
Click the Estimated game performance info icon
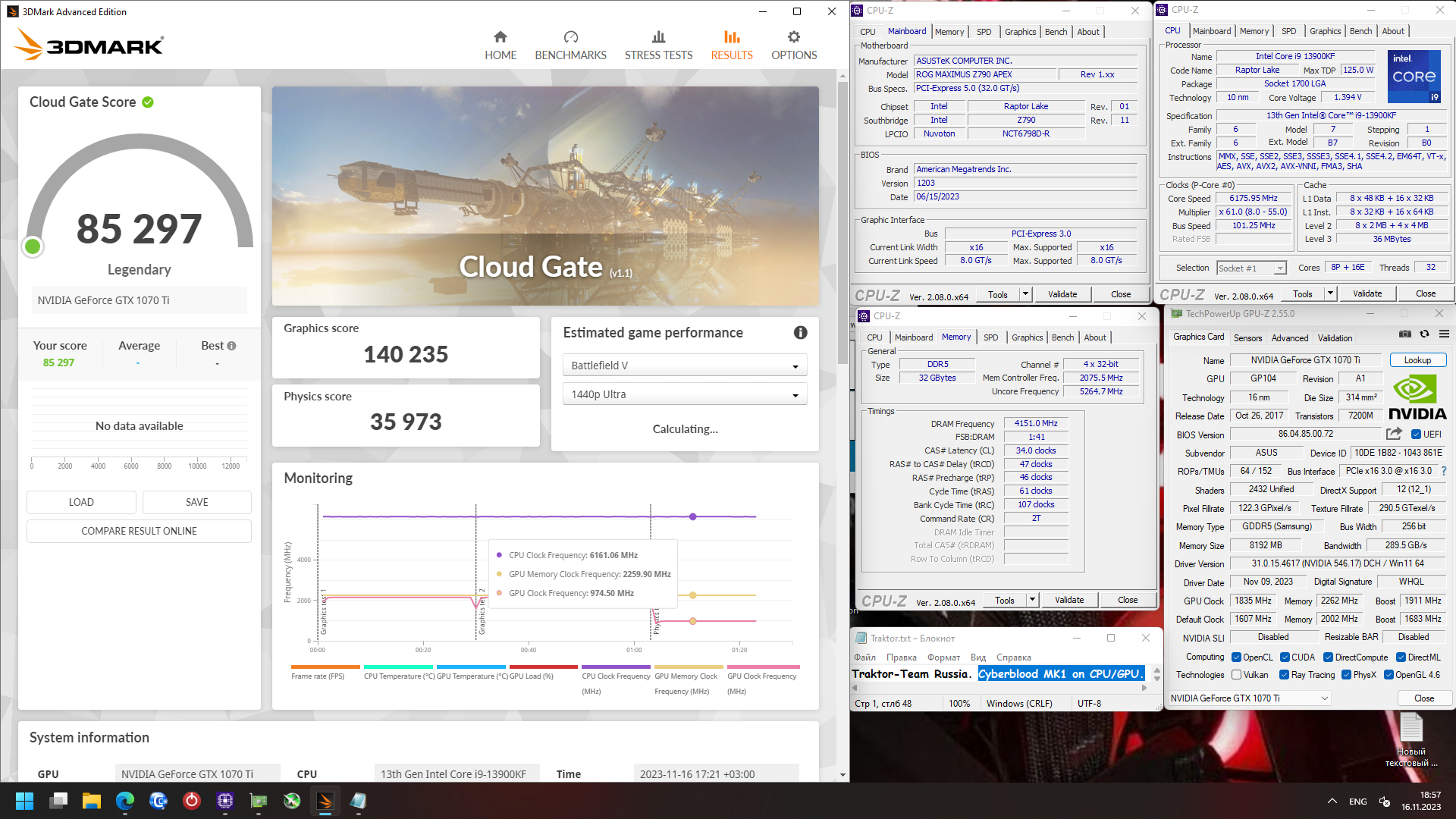tap(800, 332)
